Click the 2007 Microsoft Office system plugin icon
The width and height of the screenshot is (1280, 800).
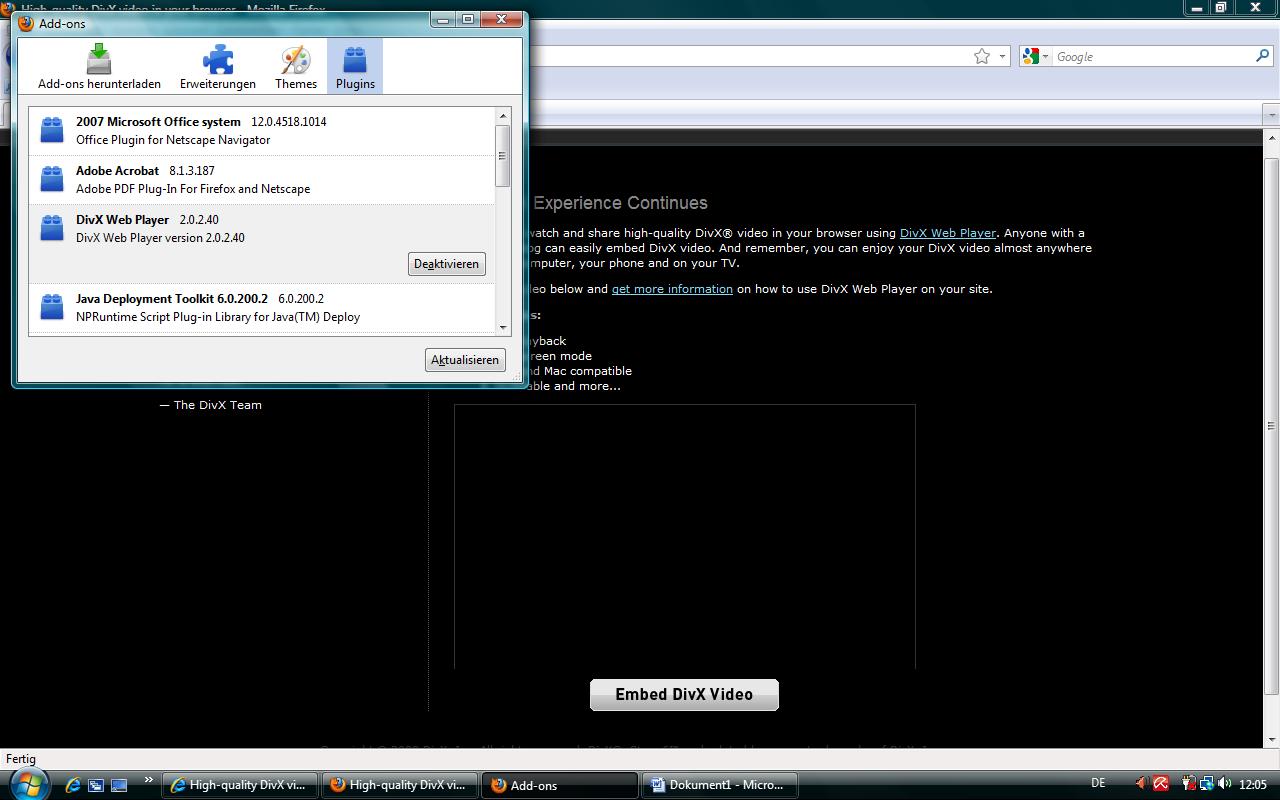(52, 130)
